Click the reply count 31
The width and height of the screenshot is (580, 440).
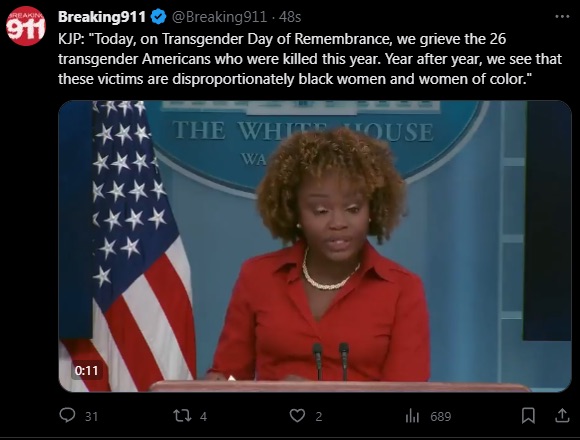[91, 417]
